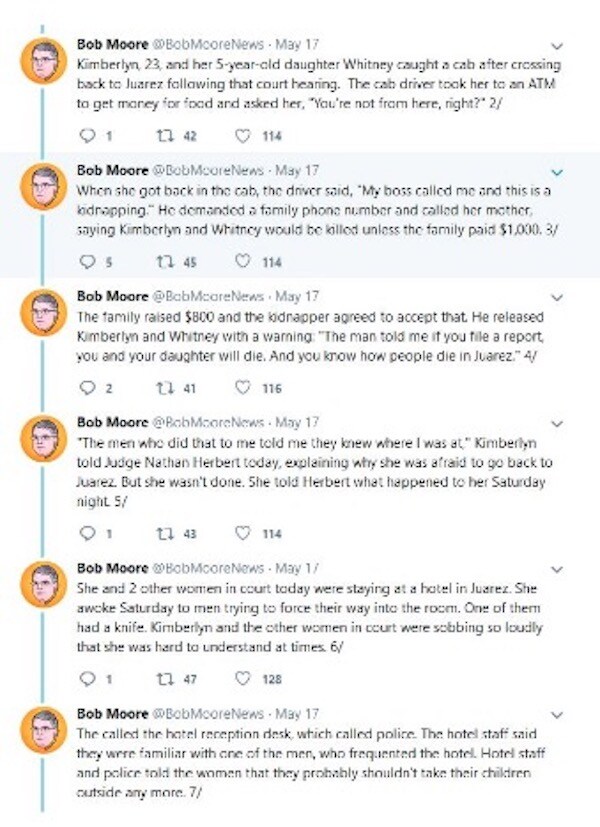600x827 pixels.
Task: Toggle the like heart on the tweet ending 5/
Action: tap(241, 533)
